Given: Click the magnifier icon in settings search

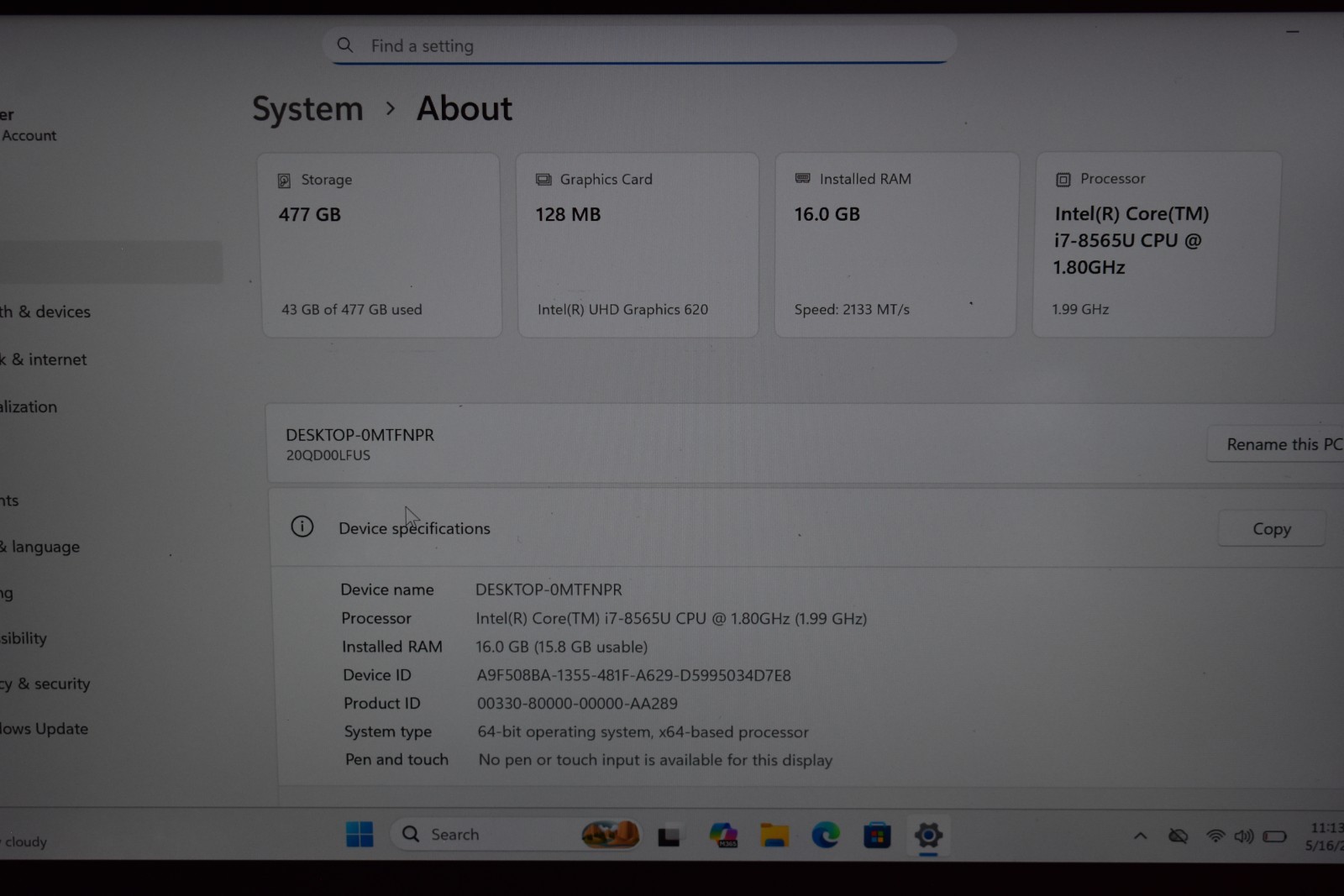Looking at the screenshot, I should click(345, 45).
